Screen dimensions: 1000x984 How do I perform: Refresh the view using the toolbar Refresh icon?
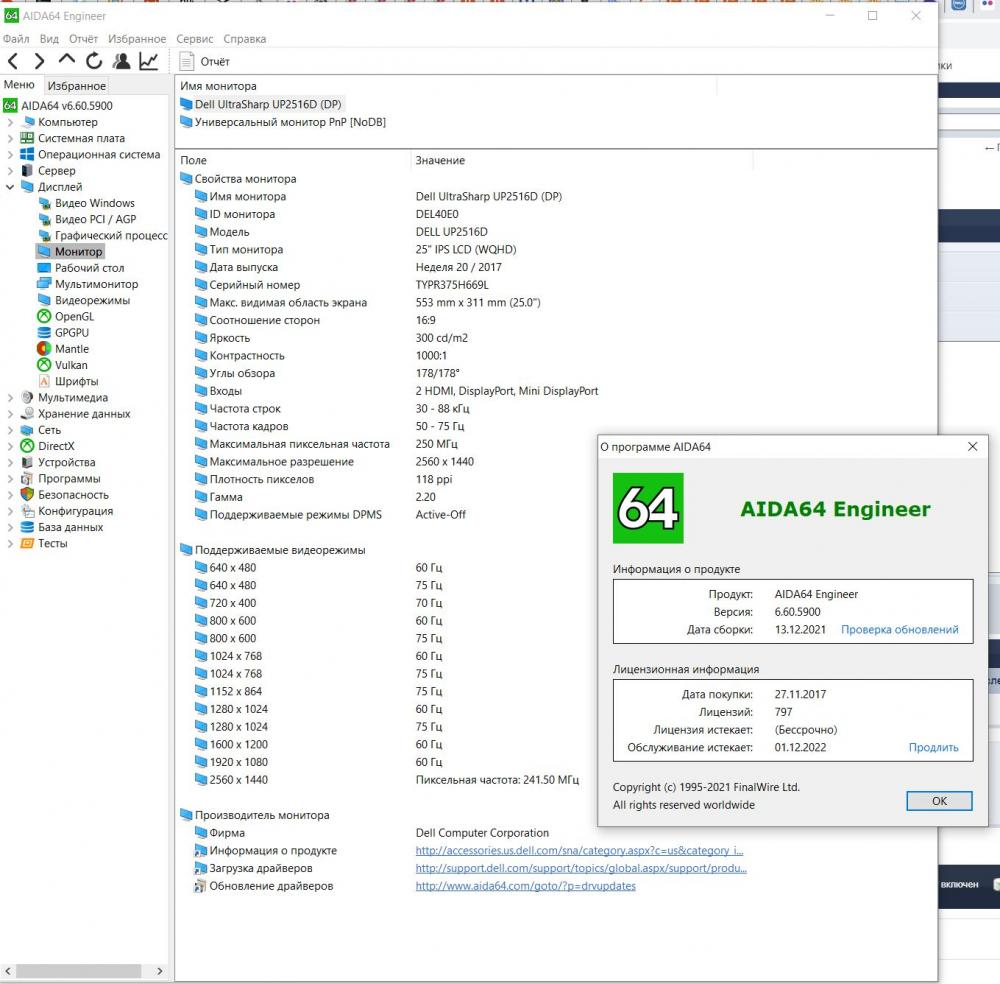(x=94, y=61)
